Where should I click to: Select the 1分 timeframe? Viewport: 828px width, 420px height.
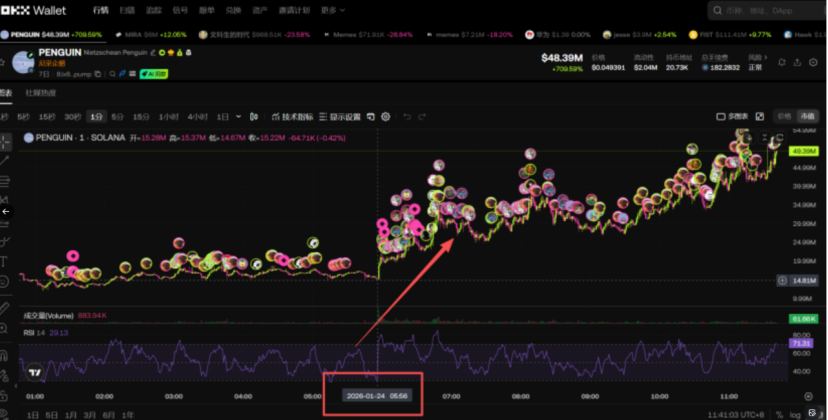coord(96,117)
